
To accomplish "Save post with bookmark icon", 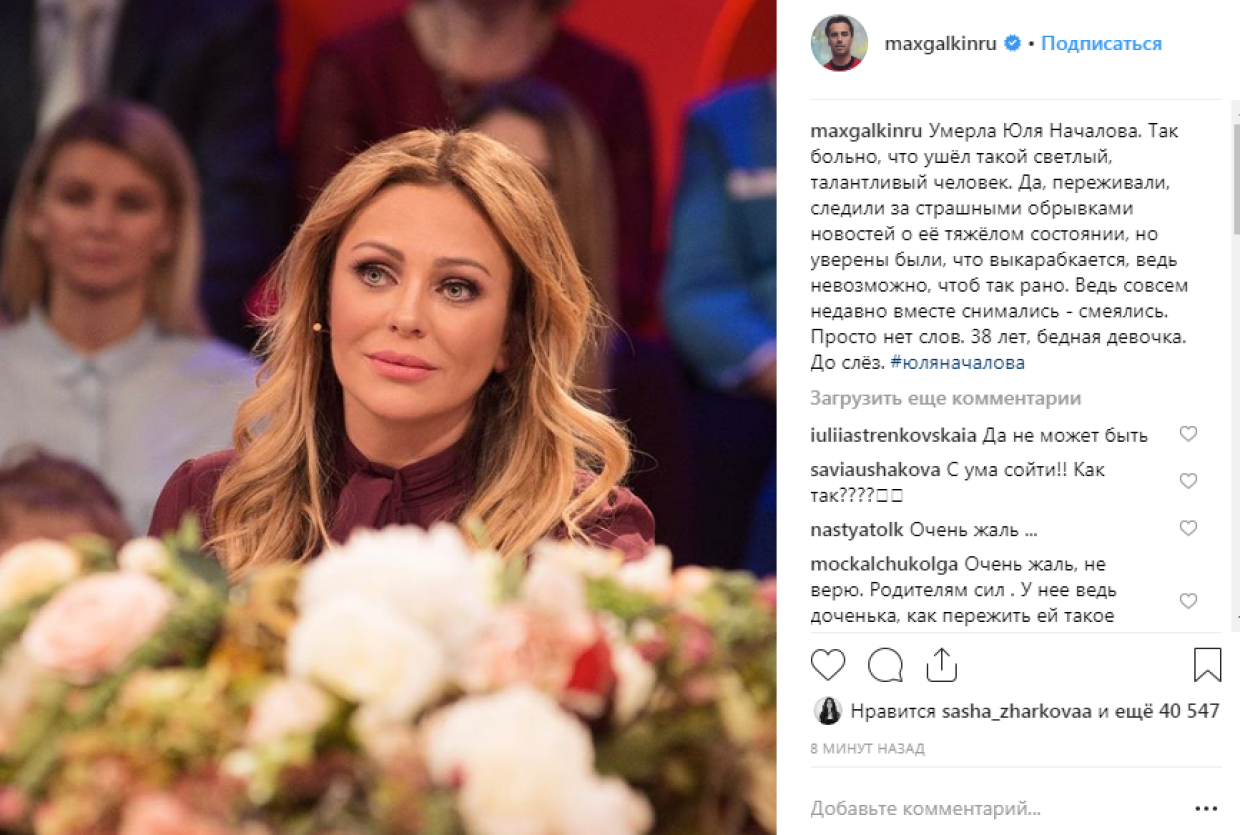I will 1208,665.
